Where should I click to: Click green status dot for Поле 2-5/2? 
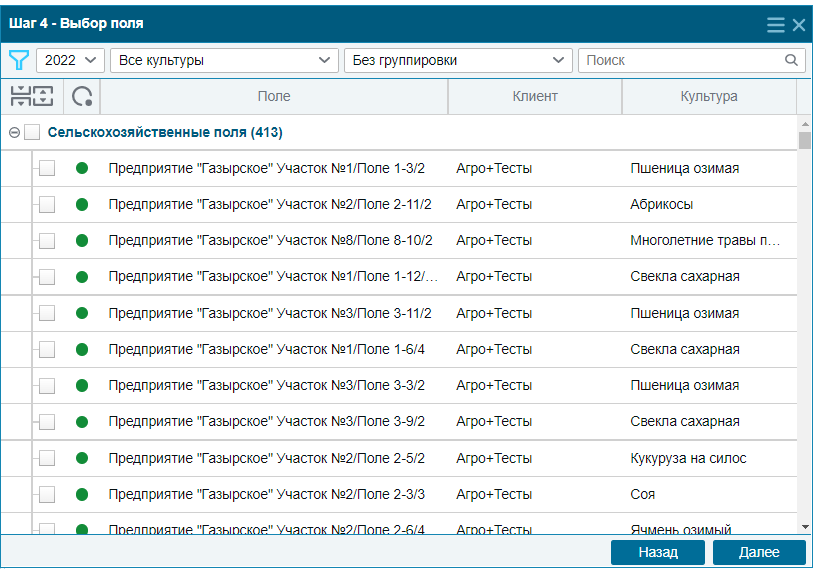tap(82, 458)
